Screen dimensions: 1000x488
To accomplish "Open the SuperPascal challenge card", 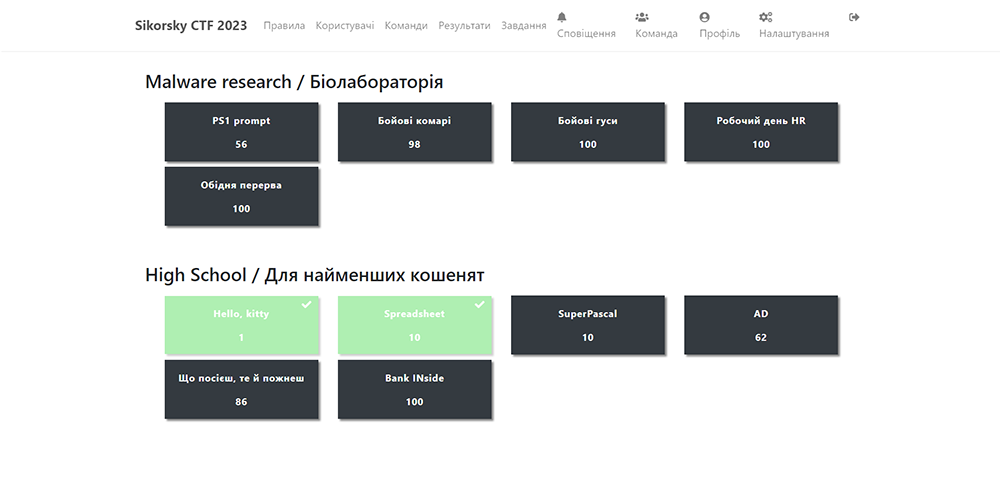I will (x=587, y=325).
